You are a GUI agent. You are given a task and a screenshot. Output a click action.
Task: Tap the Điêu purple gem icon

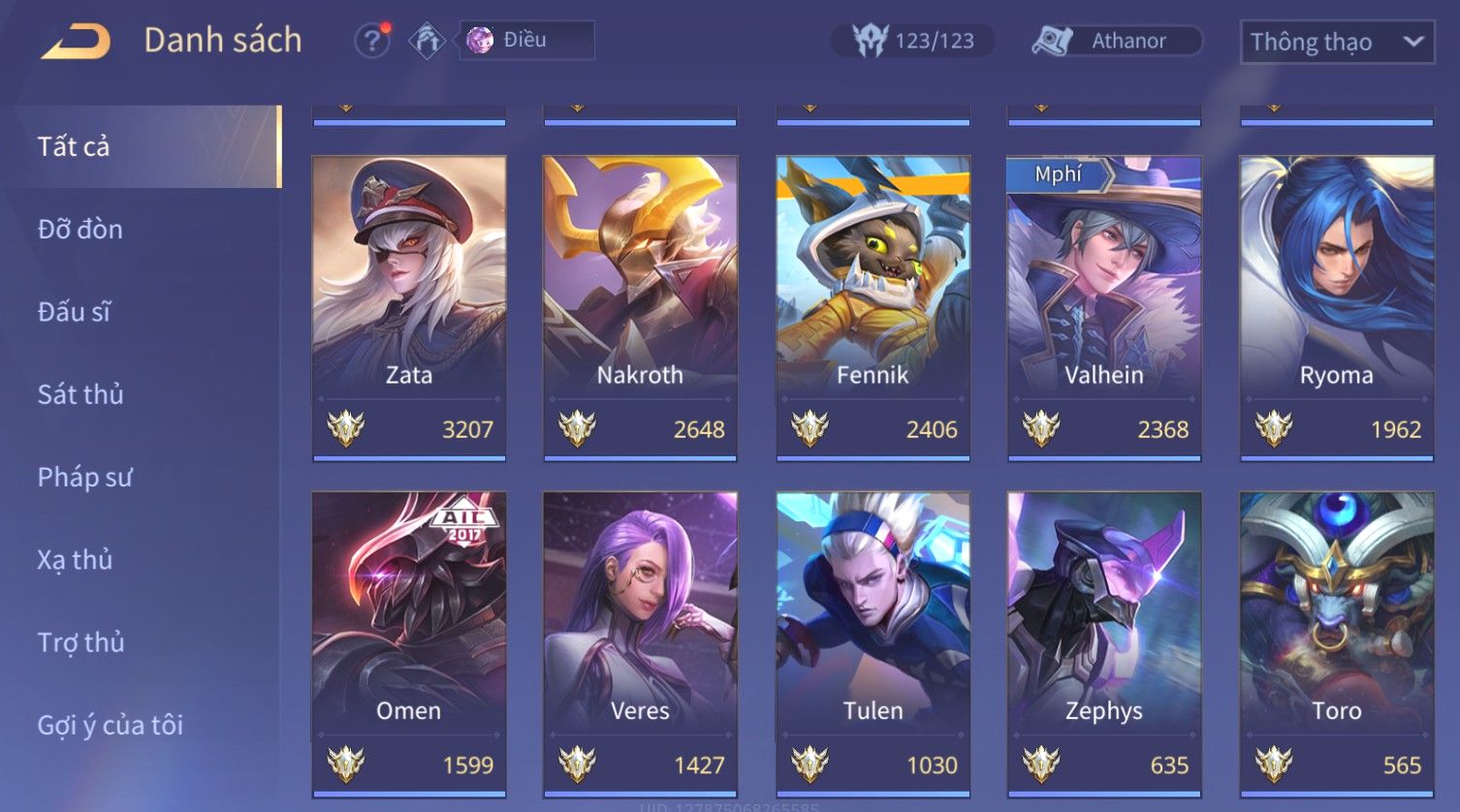480,40
